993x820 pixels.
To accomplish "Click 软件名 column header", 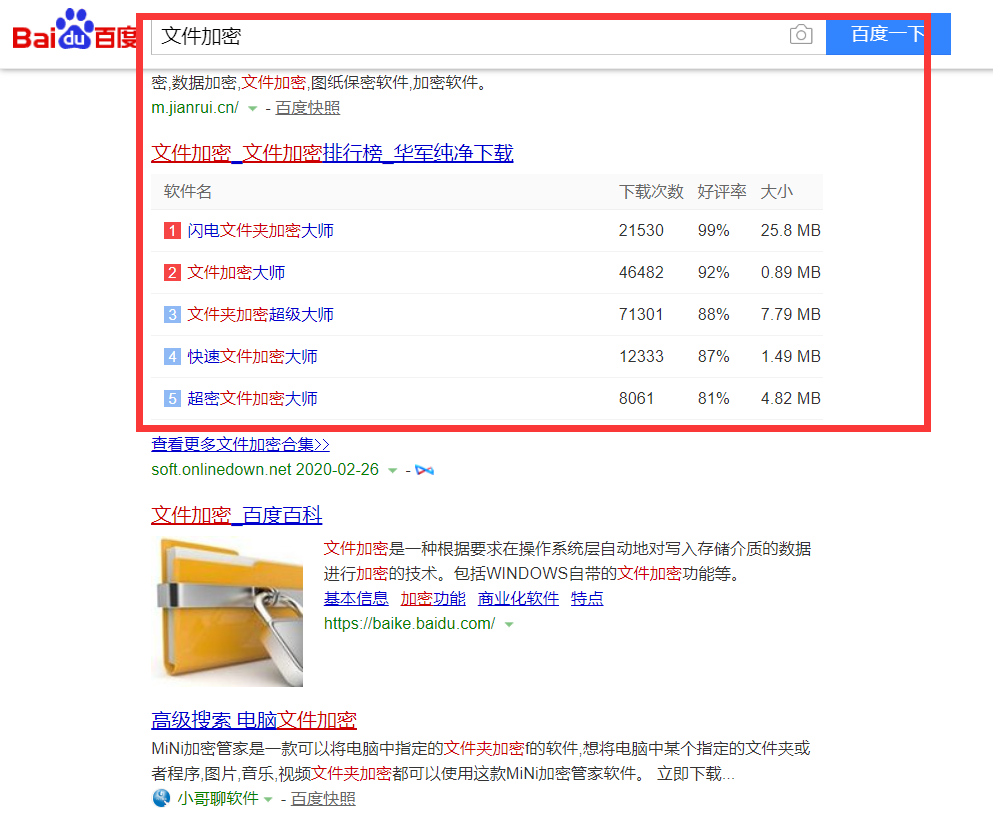I will 188,192.
